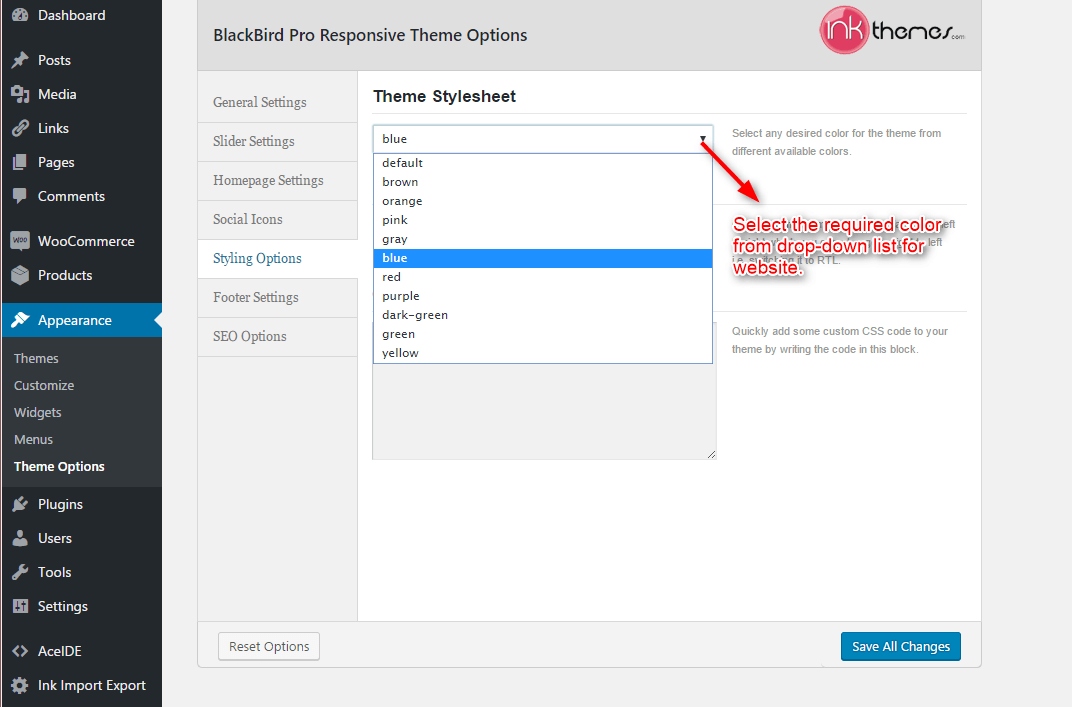Select red from stylesheet list
The width and height of the screenshot is (1072, 707).
543,277
